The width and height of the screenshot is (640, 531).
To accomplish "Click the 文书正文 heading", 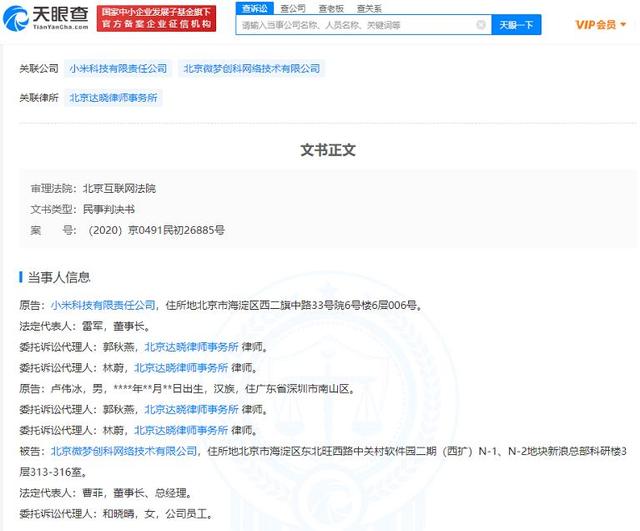I will (328, 150).
